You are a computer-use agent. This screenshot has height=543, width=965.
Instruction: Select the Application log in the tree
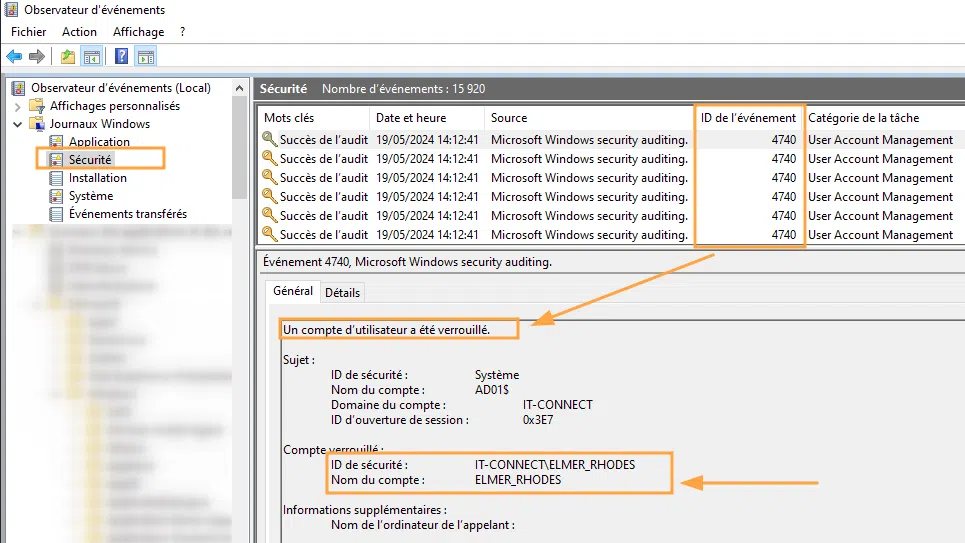coord(99,142)
